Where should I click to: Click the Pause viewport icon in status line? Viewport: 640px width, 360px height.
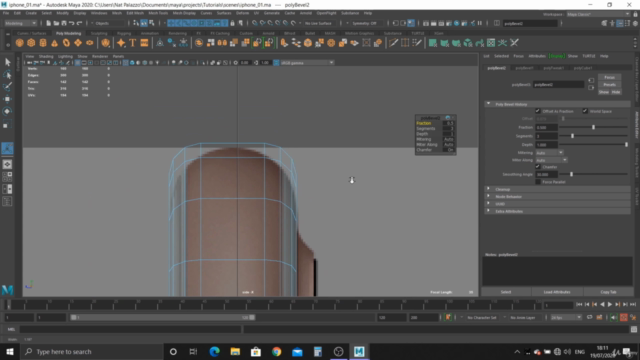pos(480,23)
